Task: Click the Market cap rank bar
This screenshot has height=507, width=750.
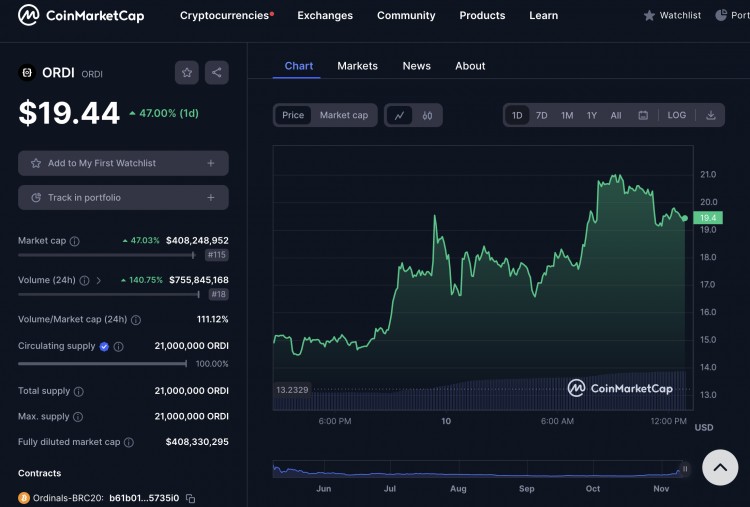Action: [x=107, y=255]
